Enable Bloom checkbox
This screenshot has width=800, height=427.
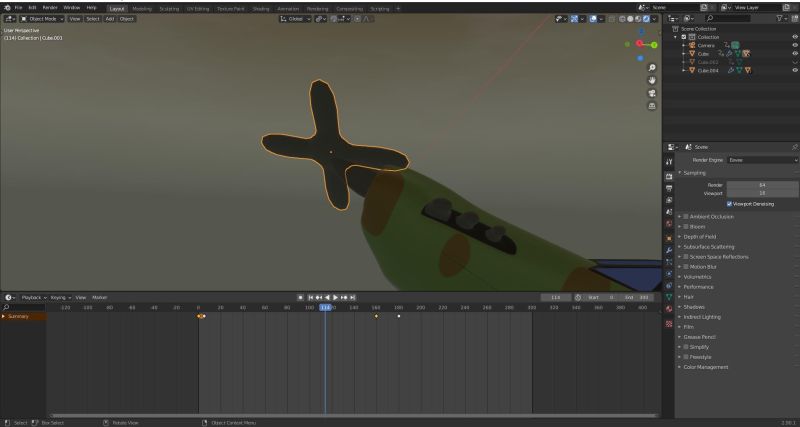click(686, 227)
